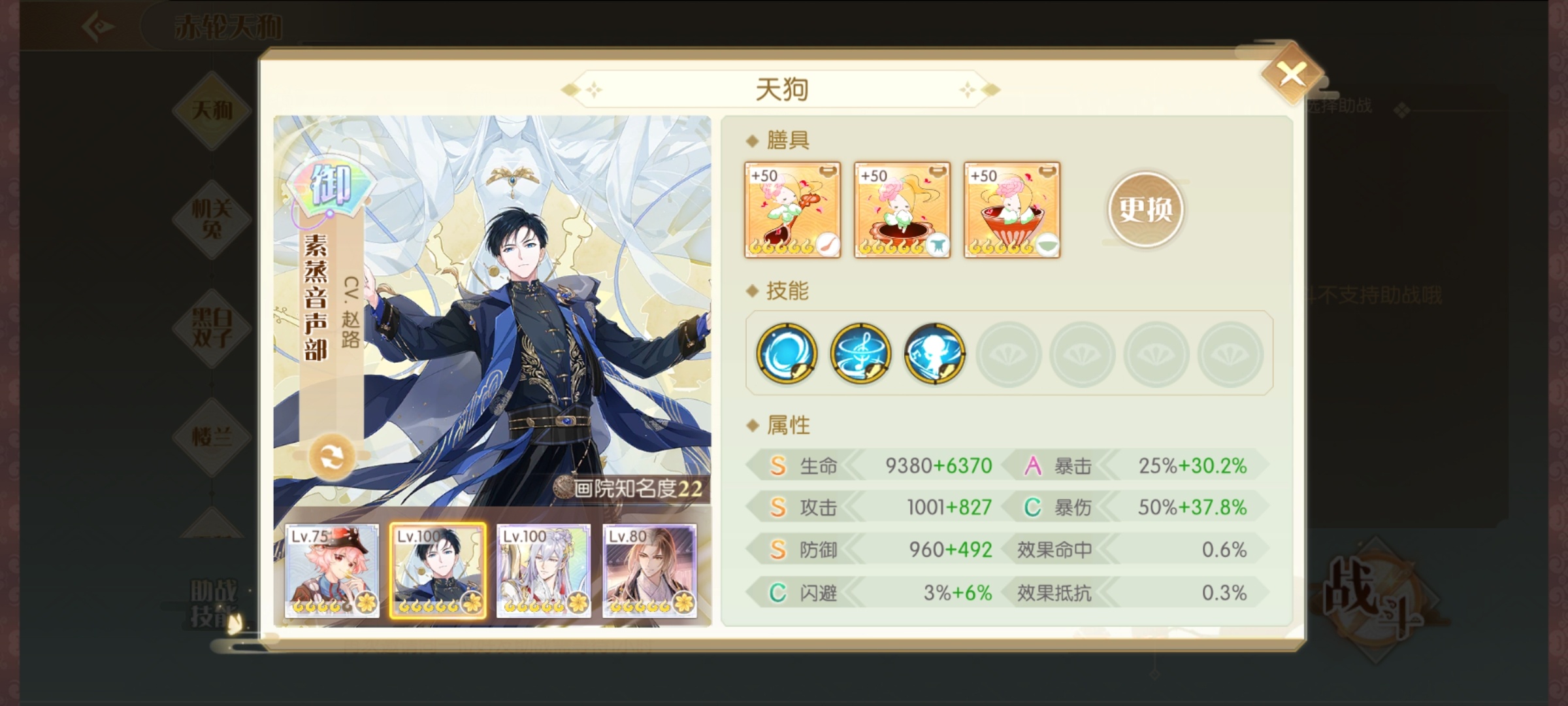Select the Lv.80 brown-haired character thumbnail
The image size is (1568, 706).
tap(649, 571)
